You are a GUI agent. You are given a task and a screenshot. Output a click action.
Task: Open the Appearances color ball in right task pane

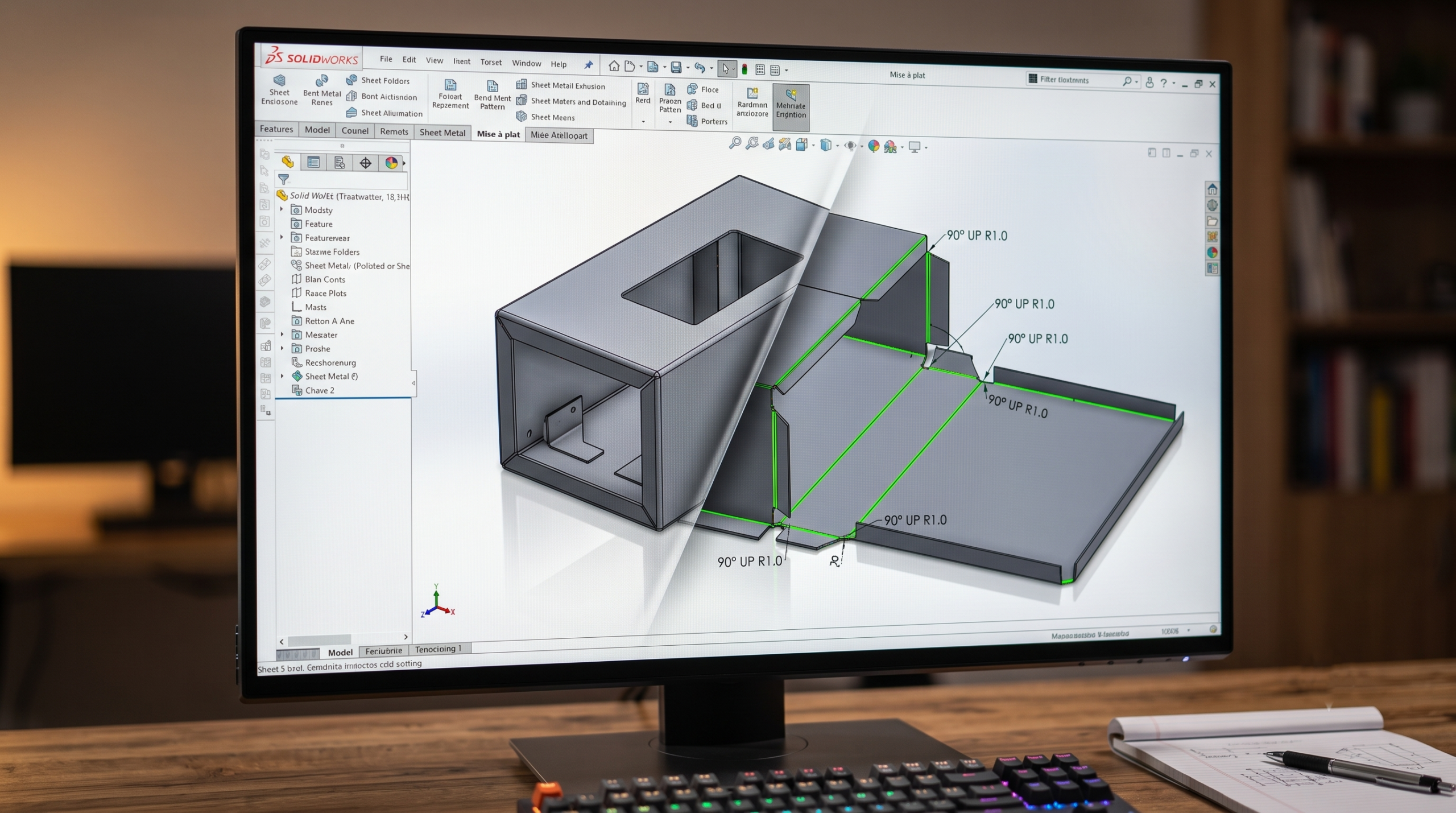click(1212, 253)
